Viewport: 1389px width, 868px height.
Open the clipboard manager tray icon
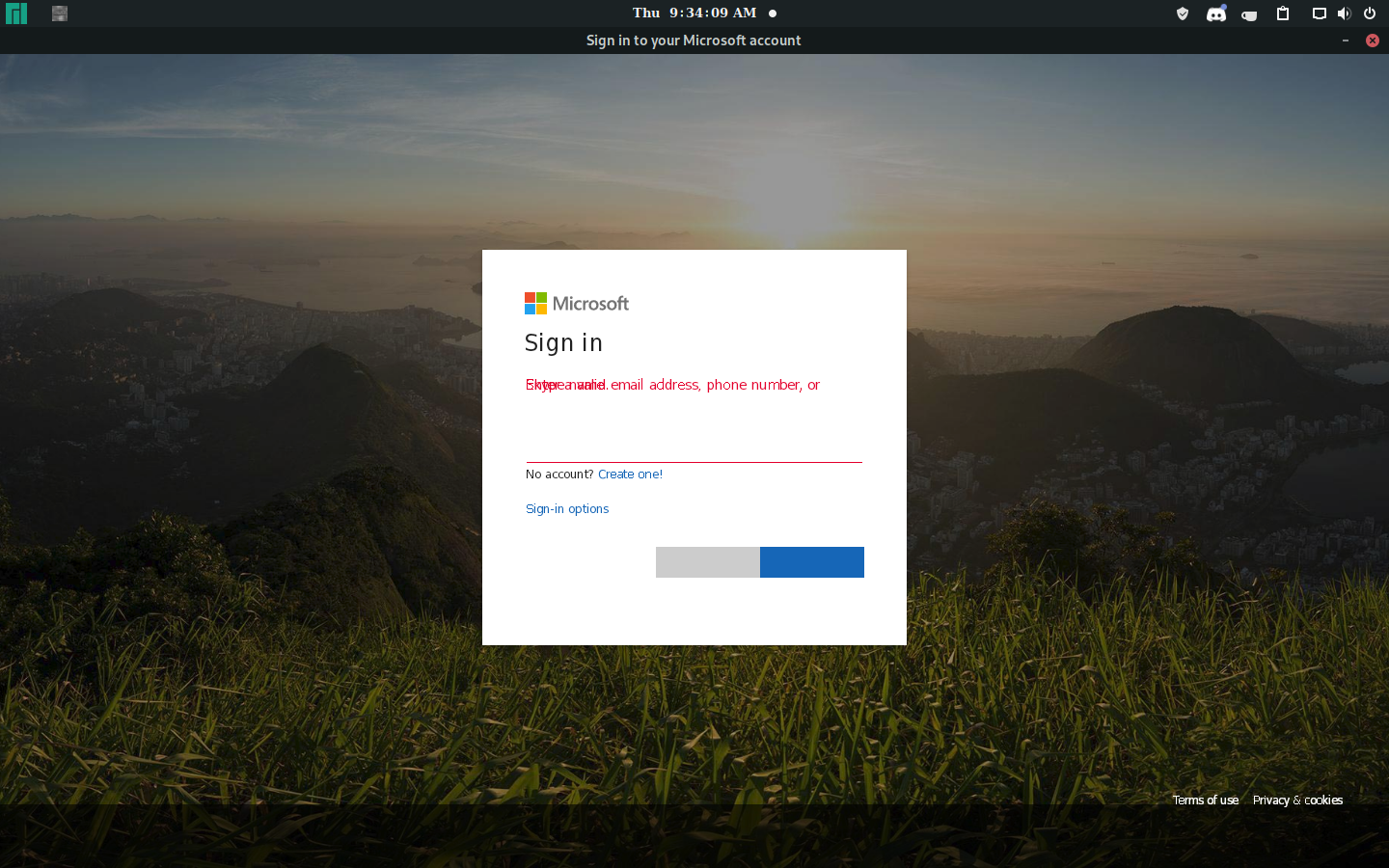pos(1283,14)
